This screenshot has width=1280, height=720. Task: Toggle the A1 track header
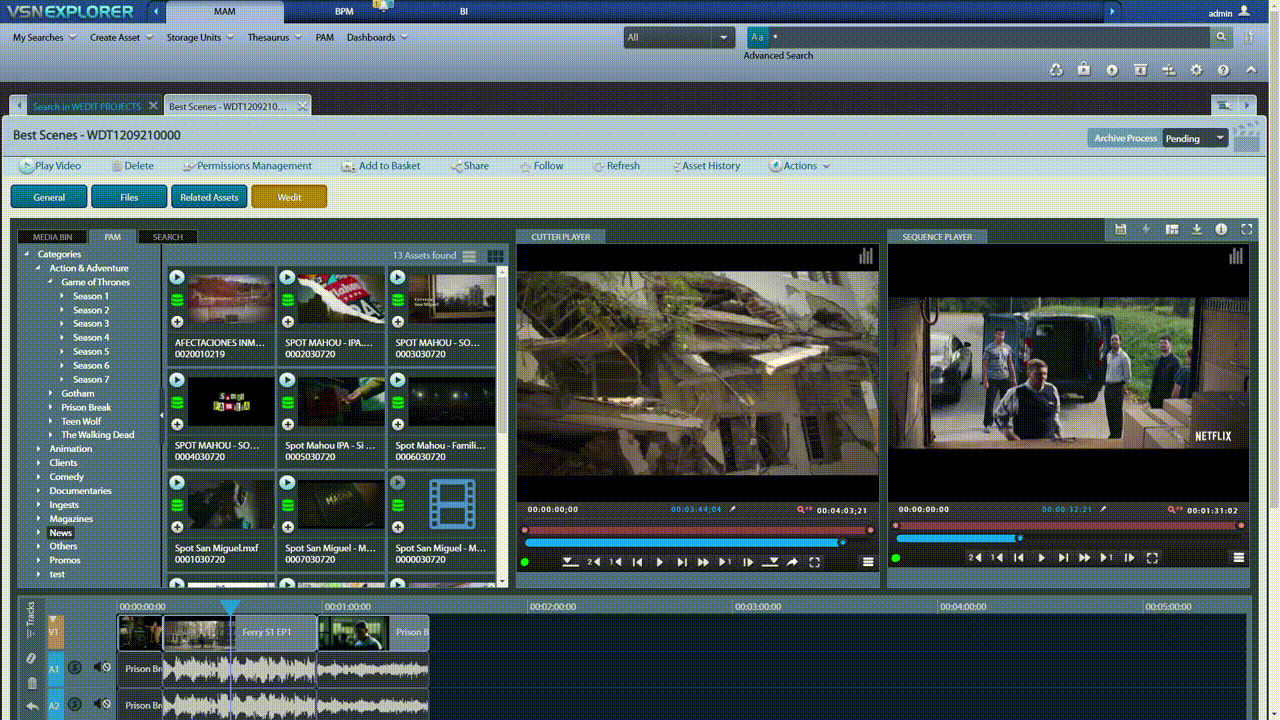coord(56,668)
